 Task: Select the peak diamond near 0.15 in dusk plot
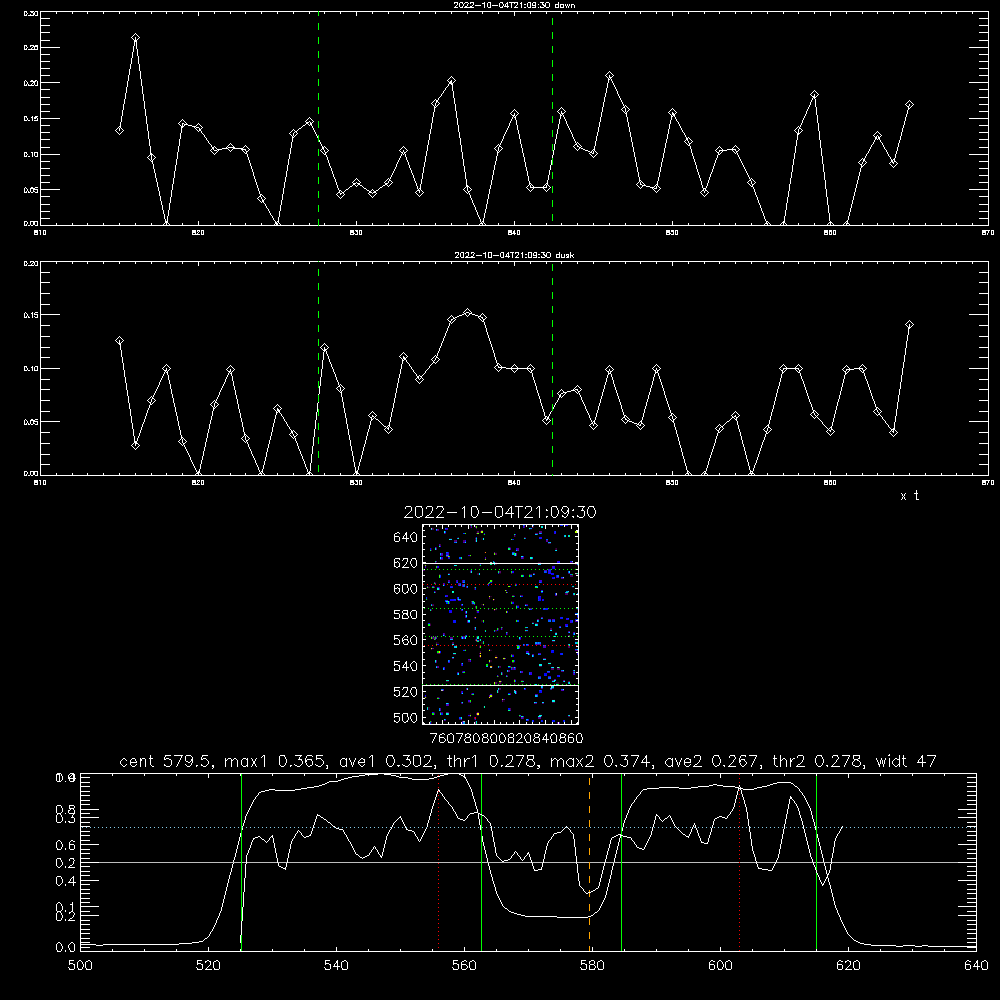pyautogui.click(x=467, y=312)
